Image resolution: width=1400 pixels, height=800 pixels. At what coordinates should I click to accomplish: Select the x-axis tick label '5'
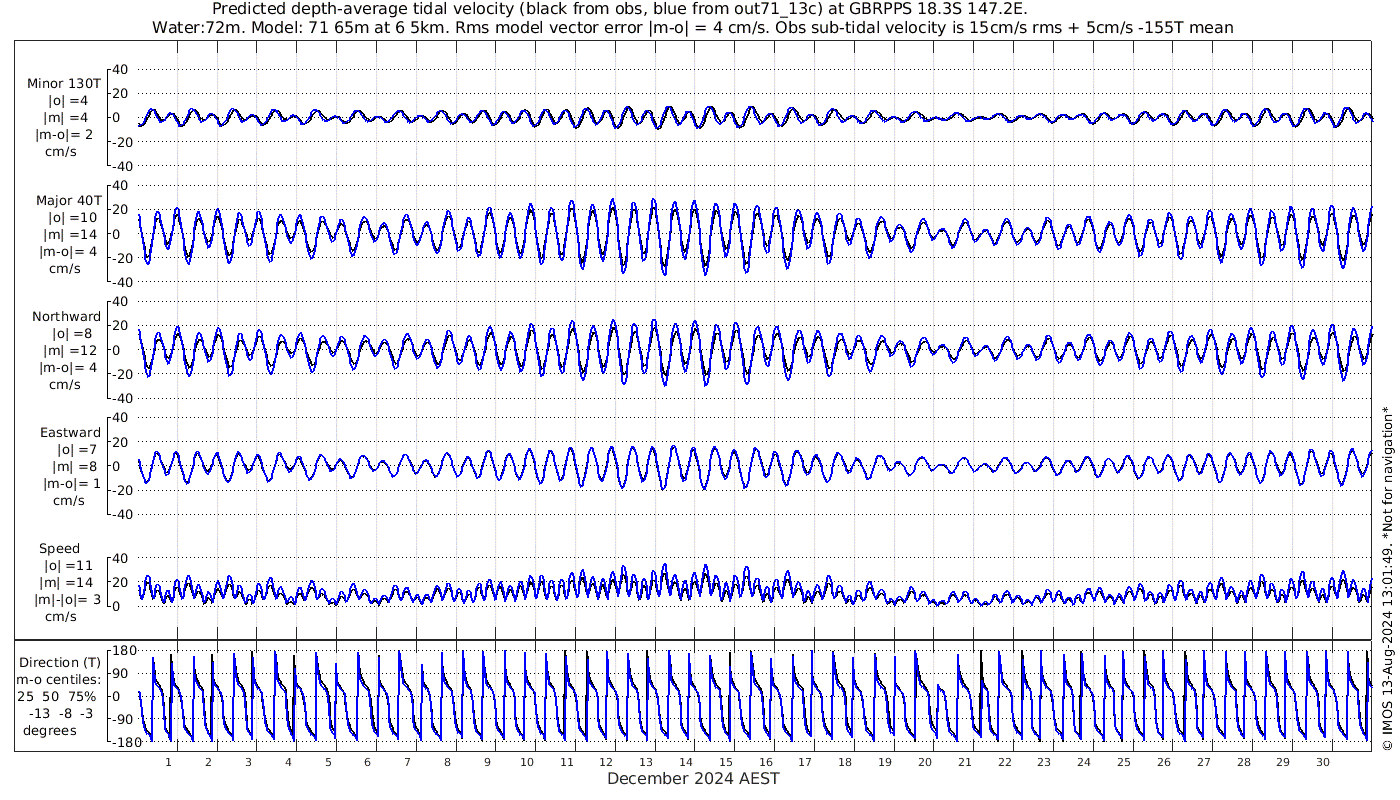click(328, 762)
